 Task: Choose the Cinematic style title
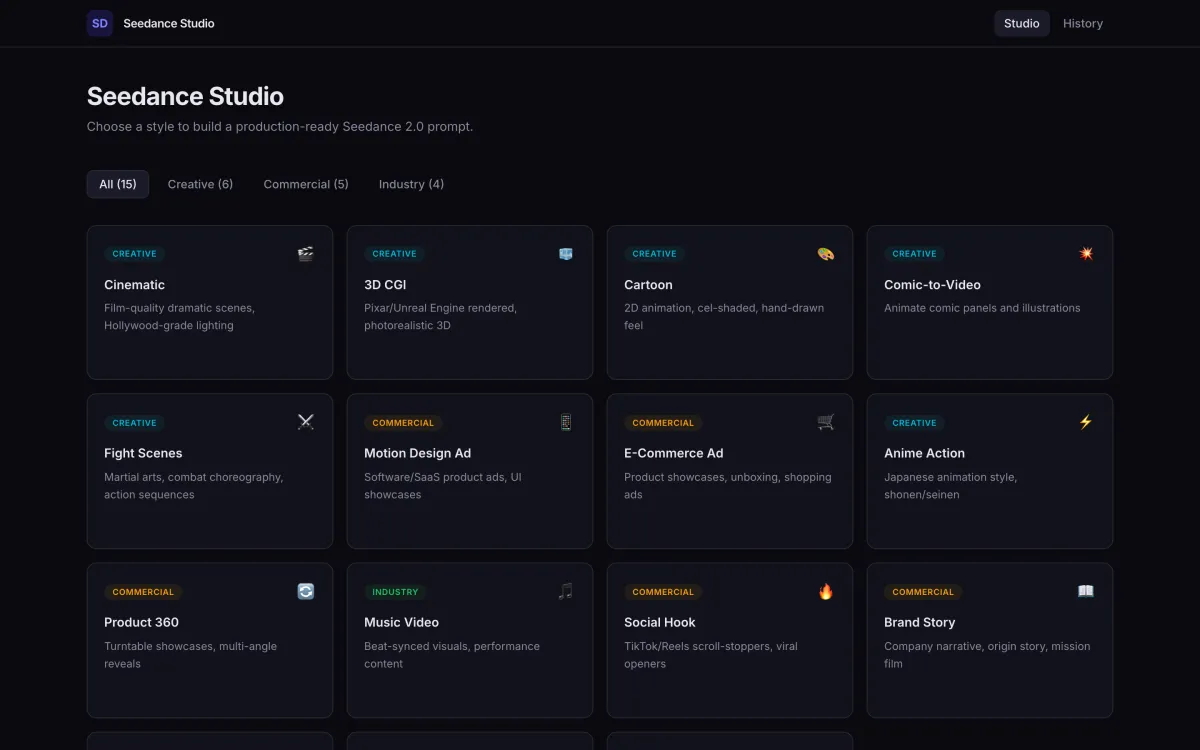(134, 285)
